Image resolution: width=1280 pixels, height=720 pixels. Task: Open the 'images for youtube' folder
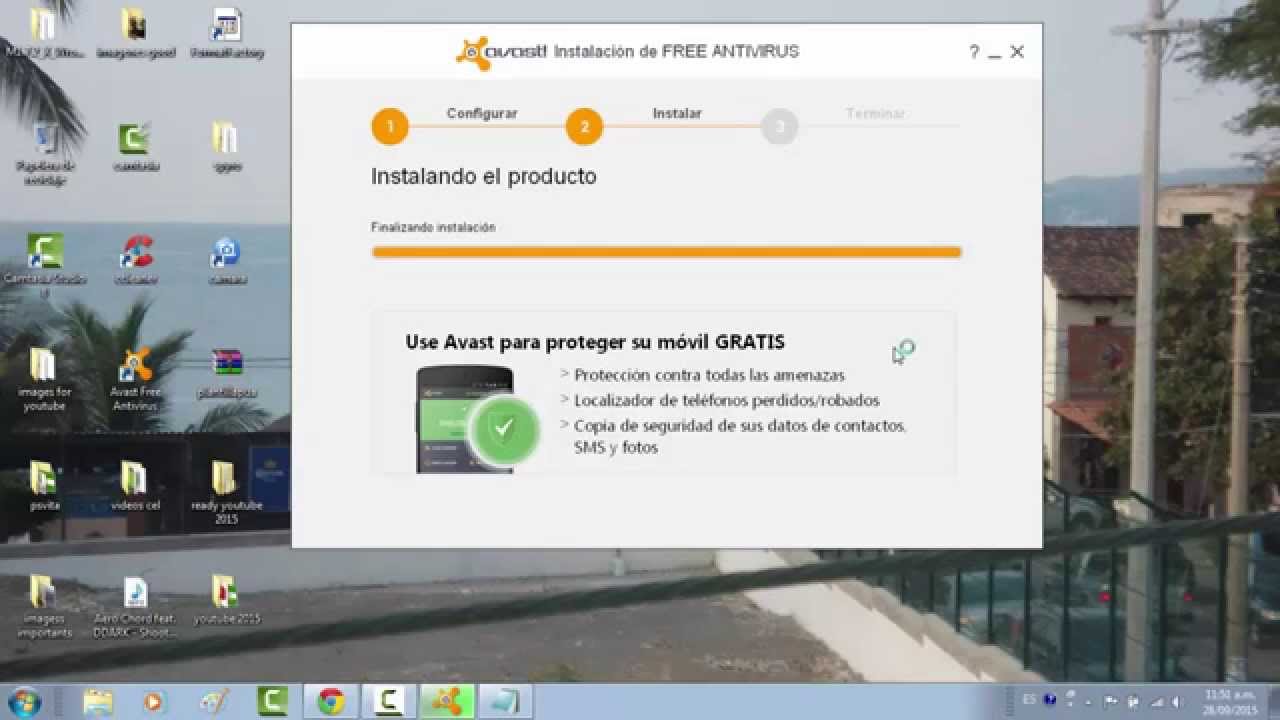43,379
